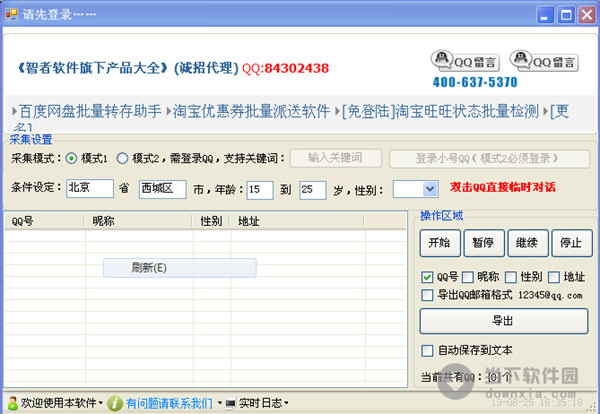This screenshot has width=600, height=414.
Task: Click the 暂停 button
Action: (x=484, y=243)
